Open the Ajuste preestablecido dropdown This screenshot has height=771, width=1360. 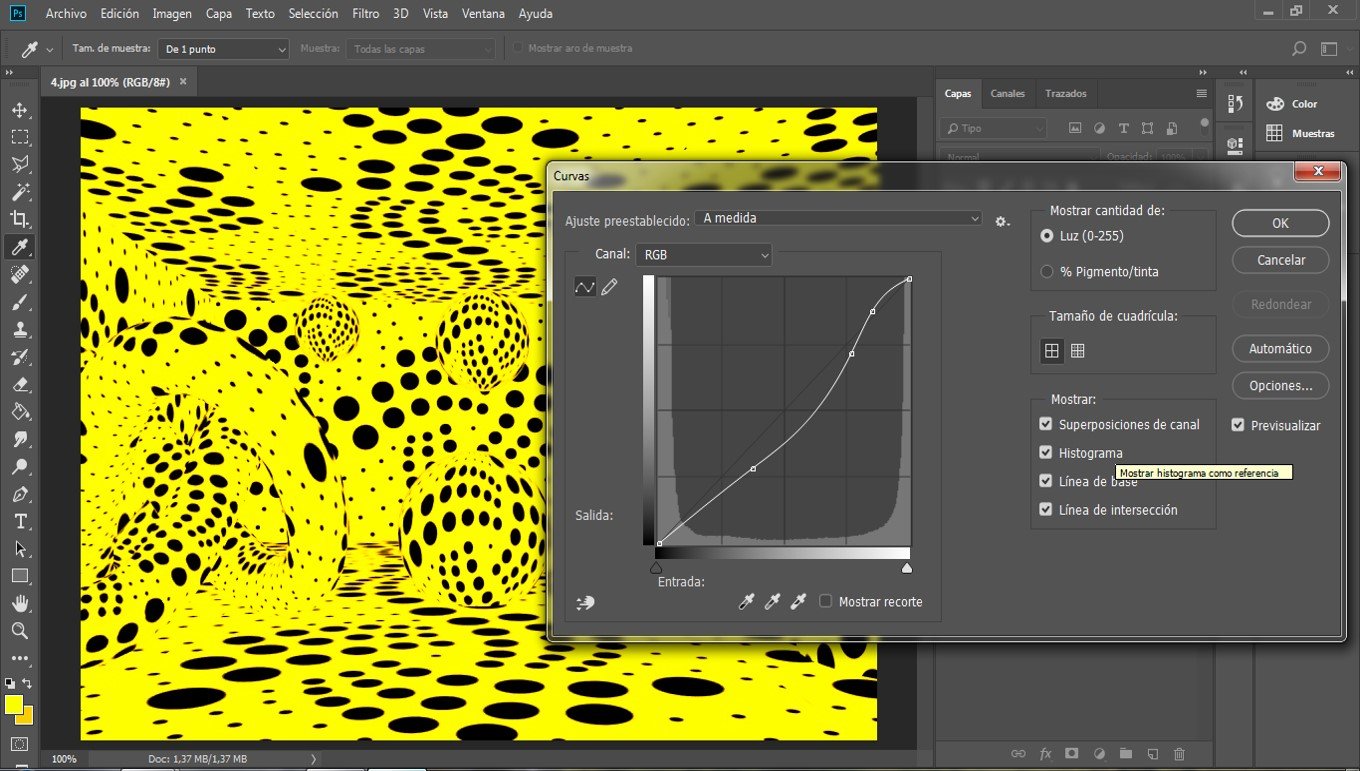840,218
